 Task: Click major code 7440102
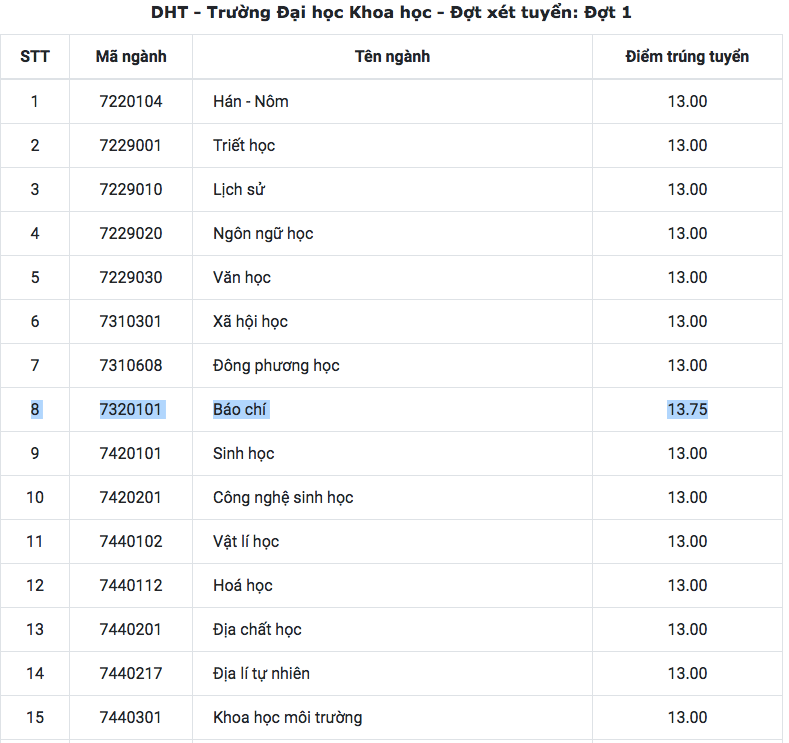tap(130, 541)
